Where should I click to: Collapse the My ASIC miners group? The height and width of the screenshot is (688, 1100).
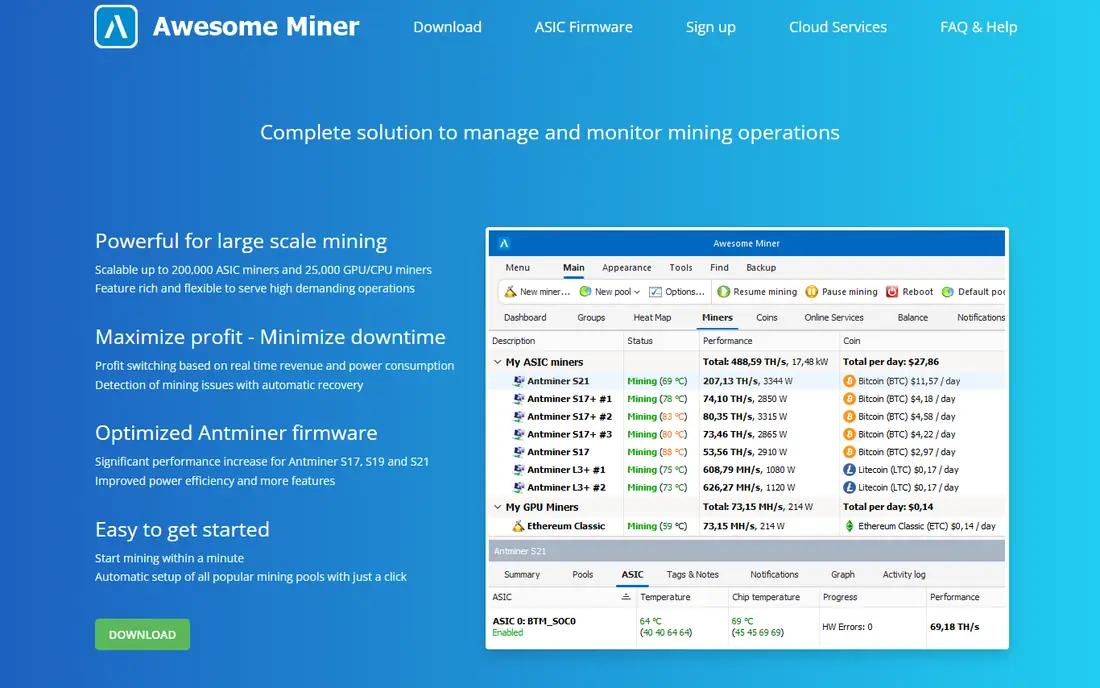point(497,362)
